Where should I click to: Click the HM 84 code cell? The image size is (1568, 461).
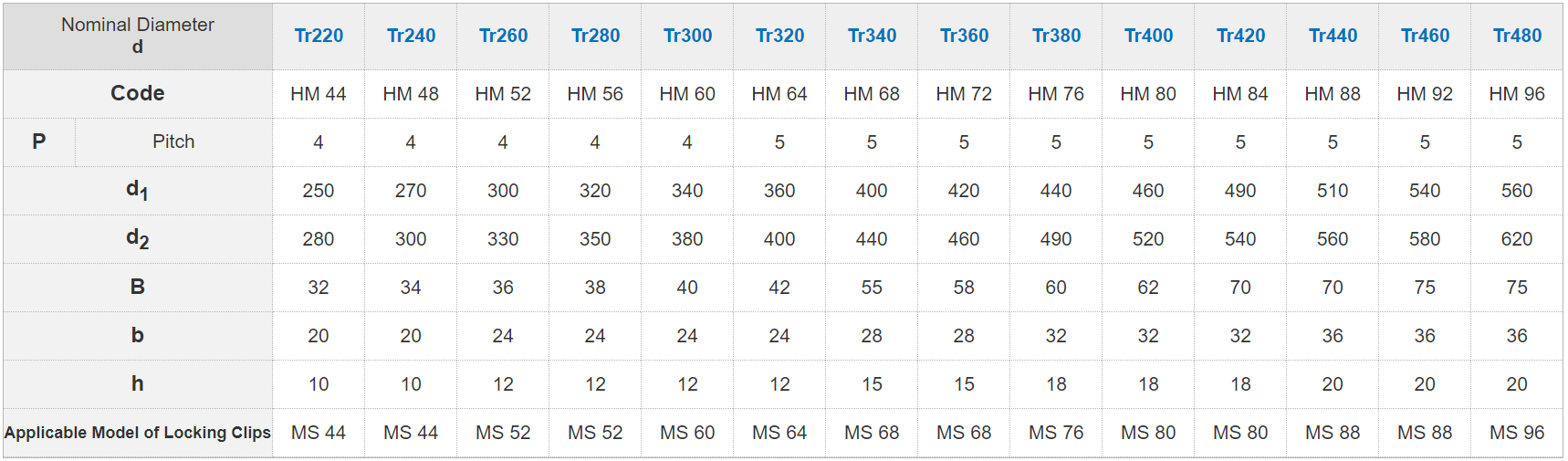1240,94
